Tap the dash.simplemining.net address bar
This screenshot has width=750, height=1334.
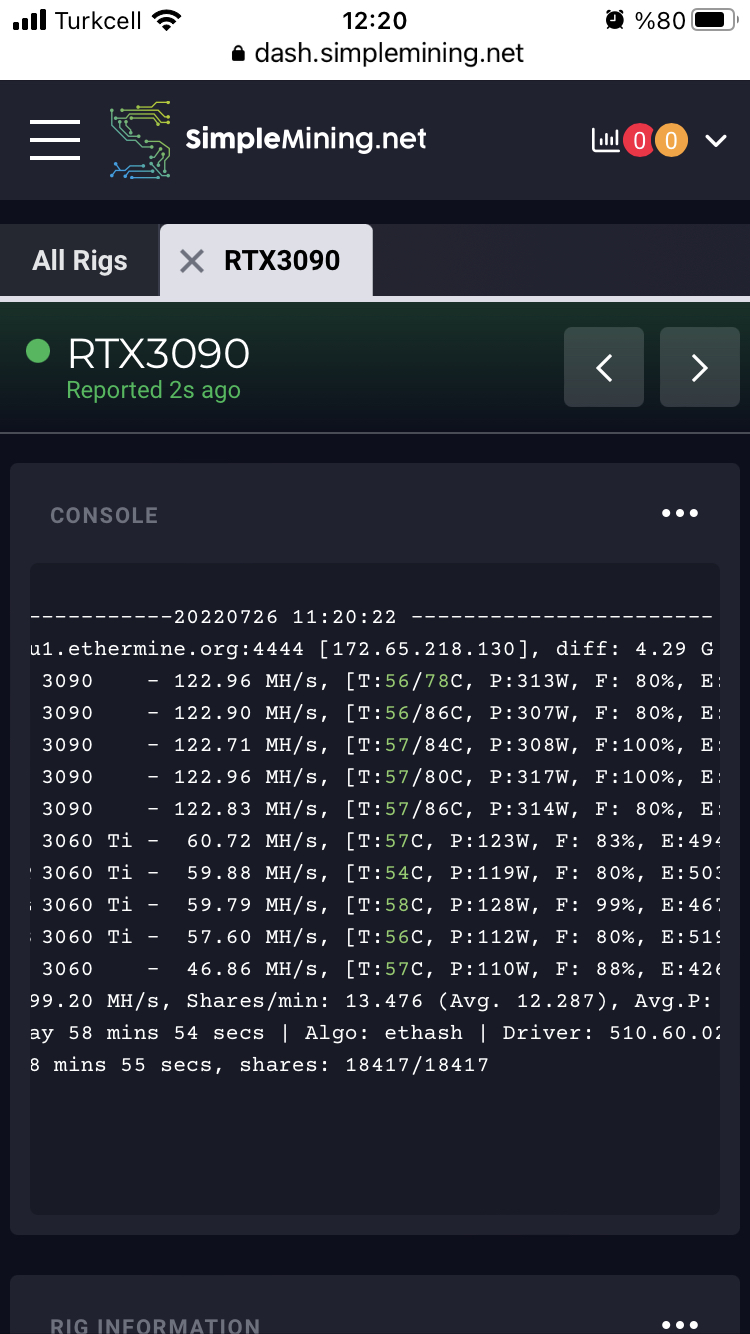point(377,54)
